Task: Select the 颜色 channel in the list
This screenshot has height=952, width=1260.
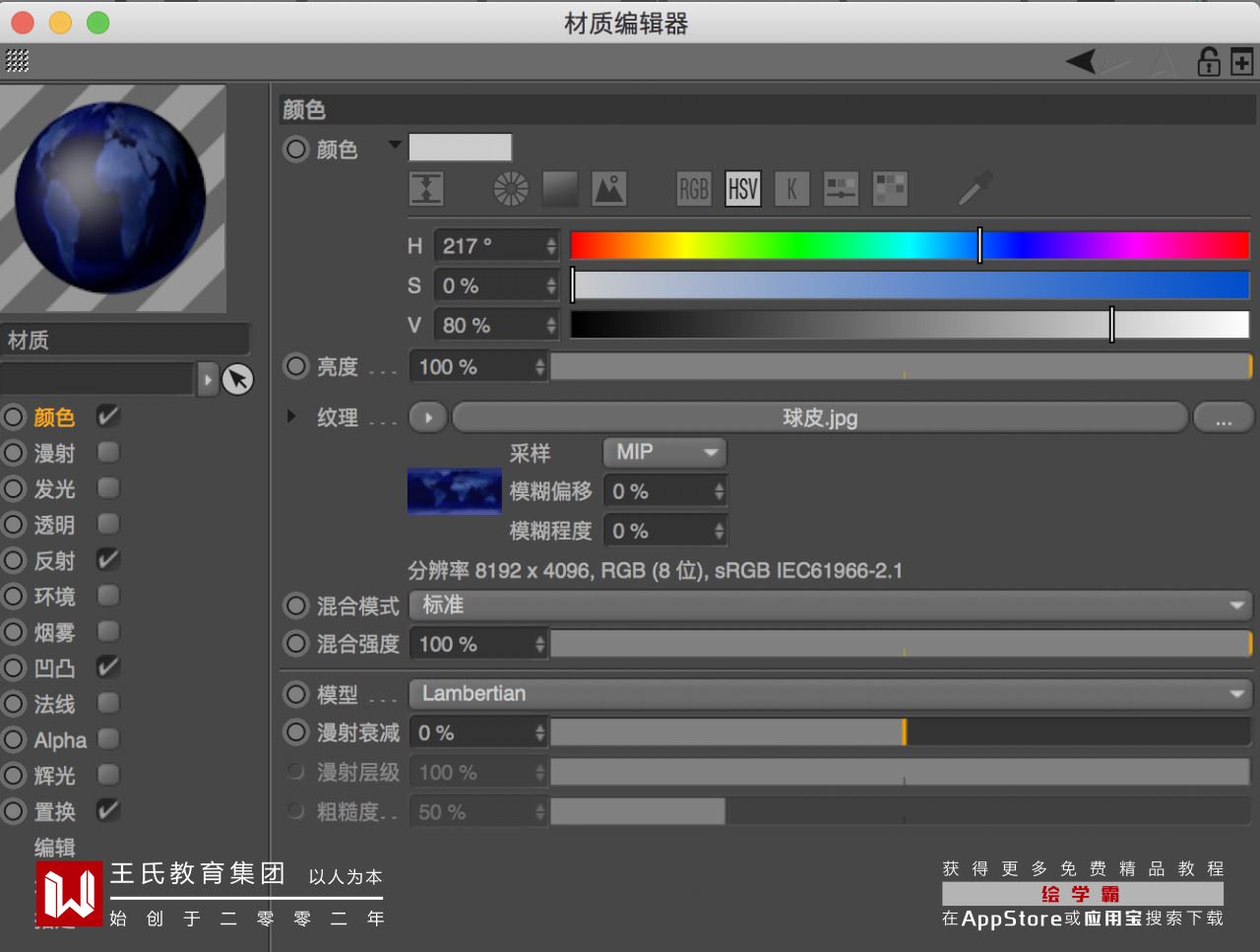Action: pyautogui.click(x=54, y=417)
